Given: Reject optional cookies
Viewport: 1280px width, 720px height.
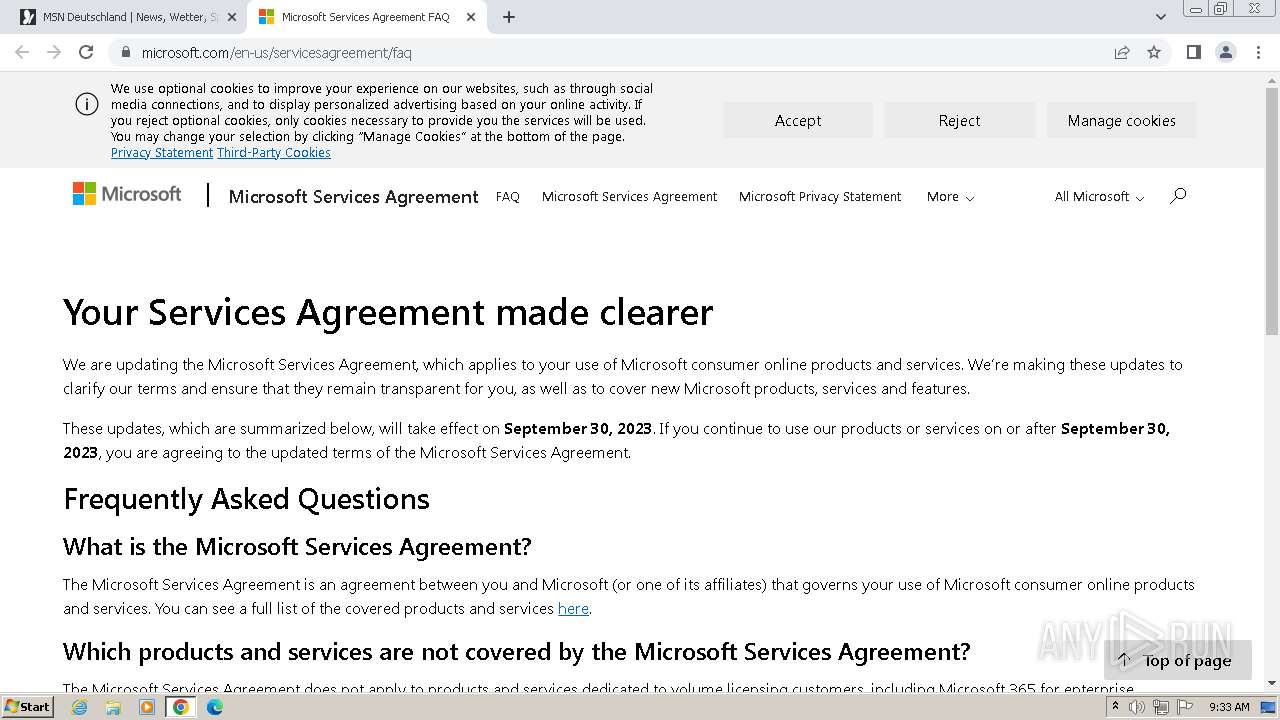Looking at the screenshot, I should 960,120.
